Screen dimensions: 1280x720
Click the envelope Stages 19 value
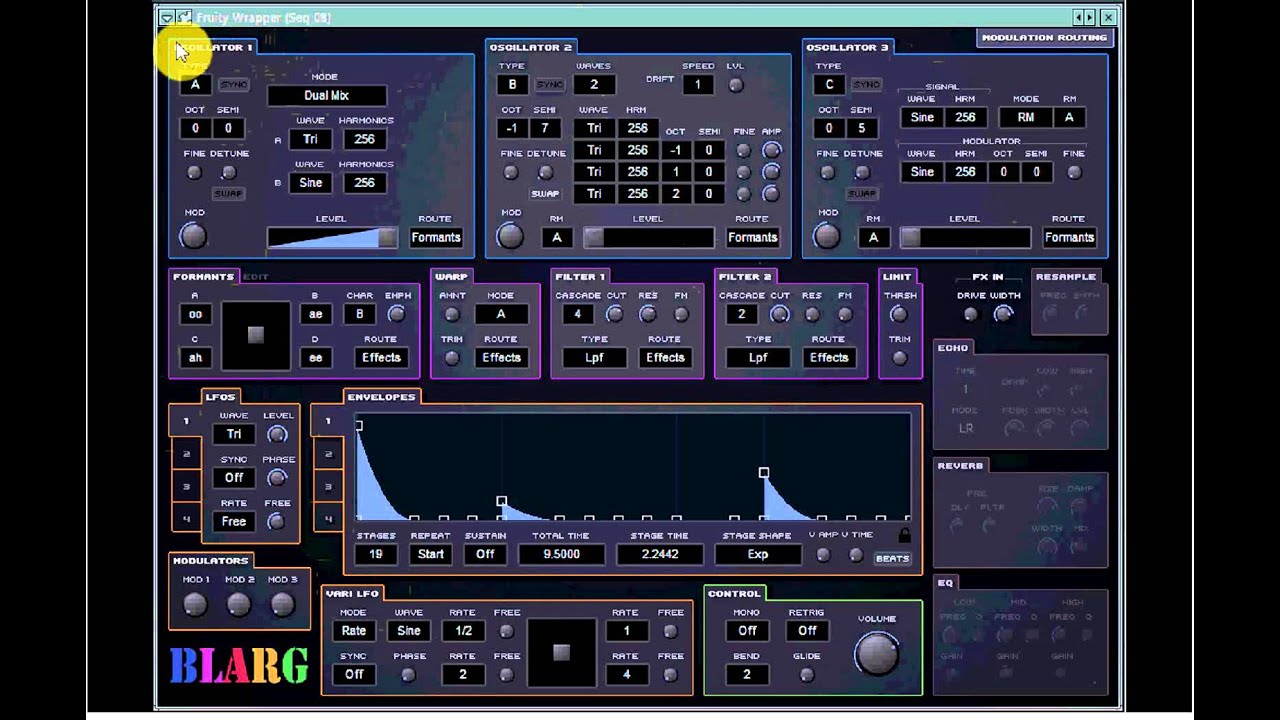376,554
